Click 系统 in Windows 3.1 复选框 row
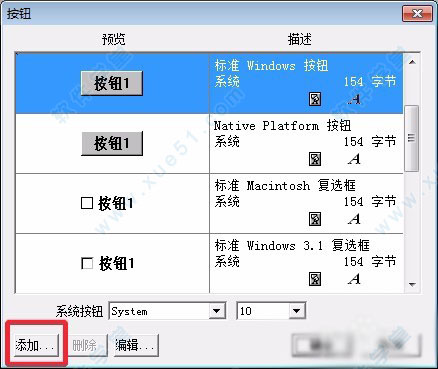 227,261
